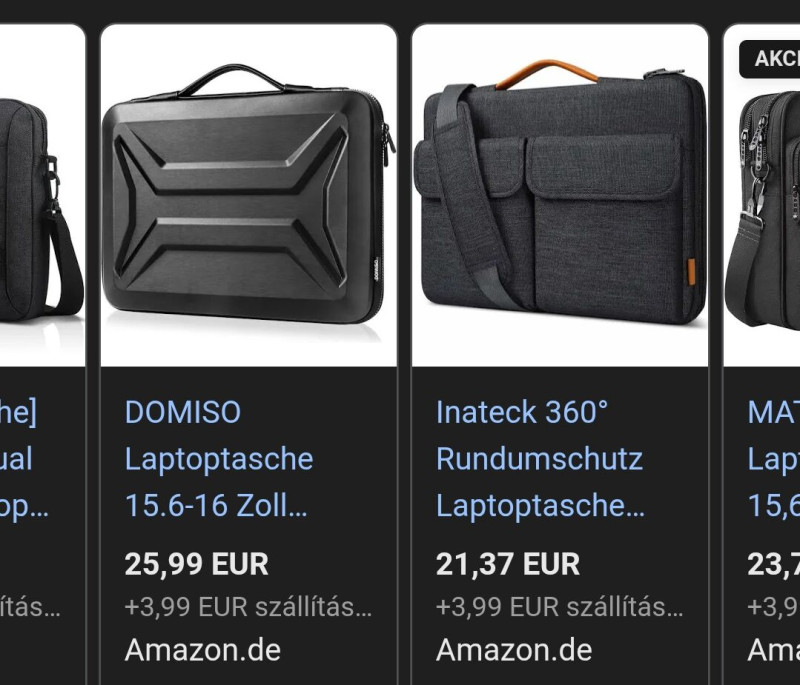This screenshot has height=685, width=800.
Task: Open the rightmost bag image under AKC badge
Action: [762, 195]
